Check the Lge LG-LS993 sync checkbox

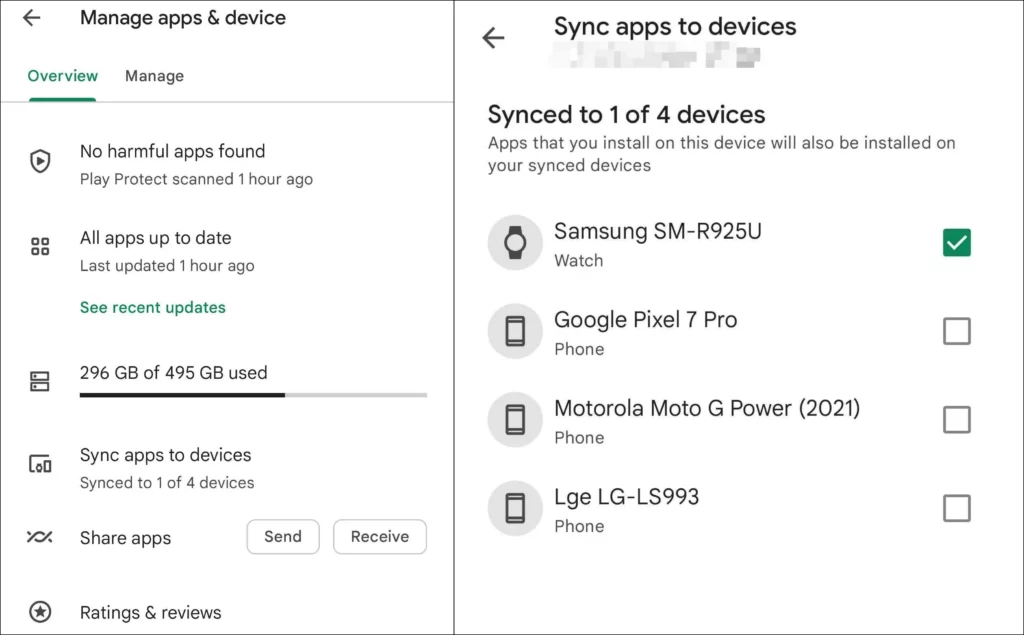pyautogui.click(x=957, y=508)
